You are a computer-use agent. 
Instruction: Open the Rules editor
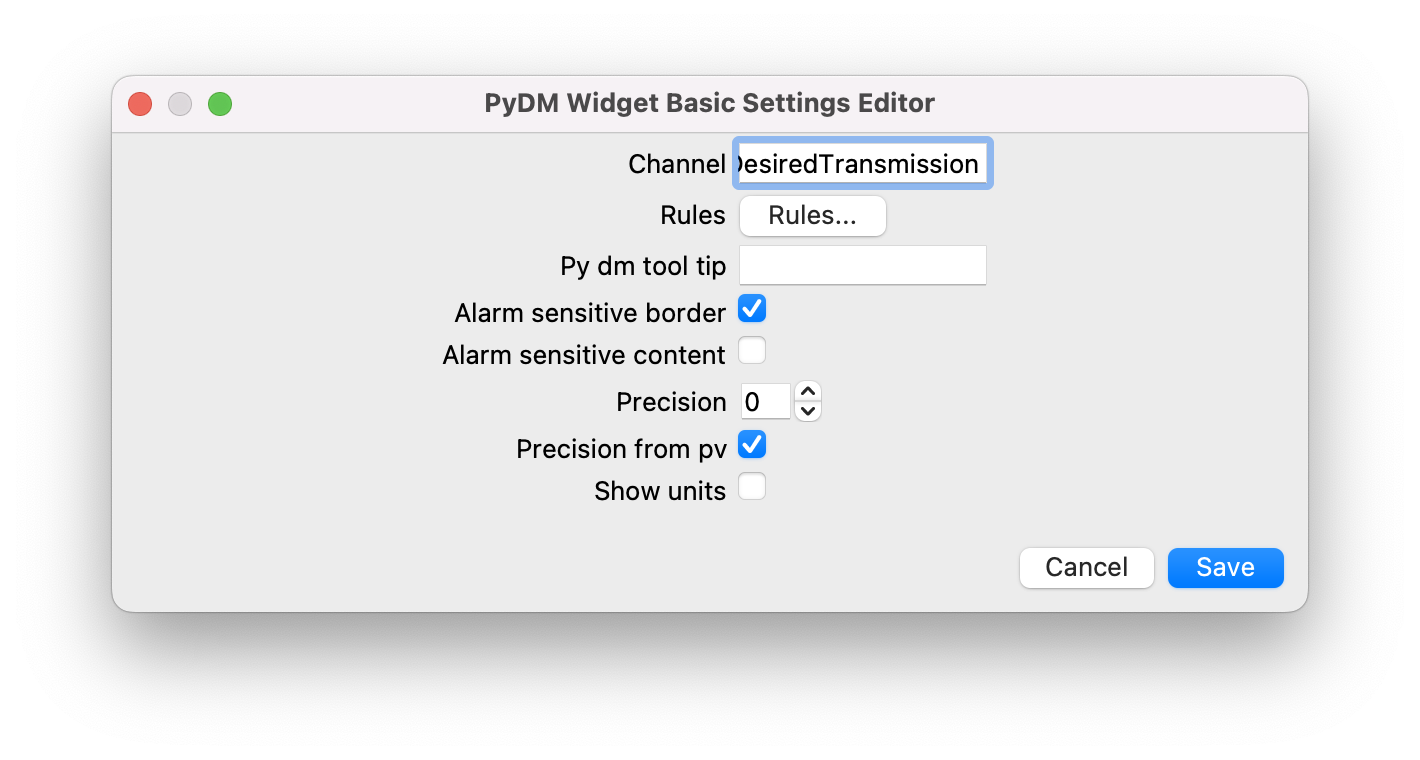coord(812,215)
